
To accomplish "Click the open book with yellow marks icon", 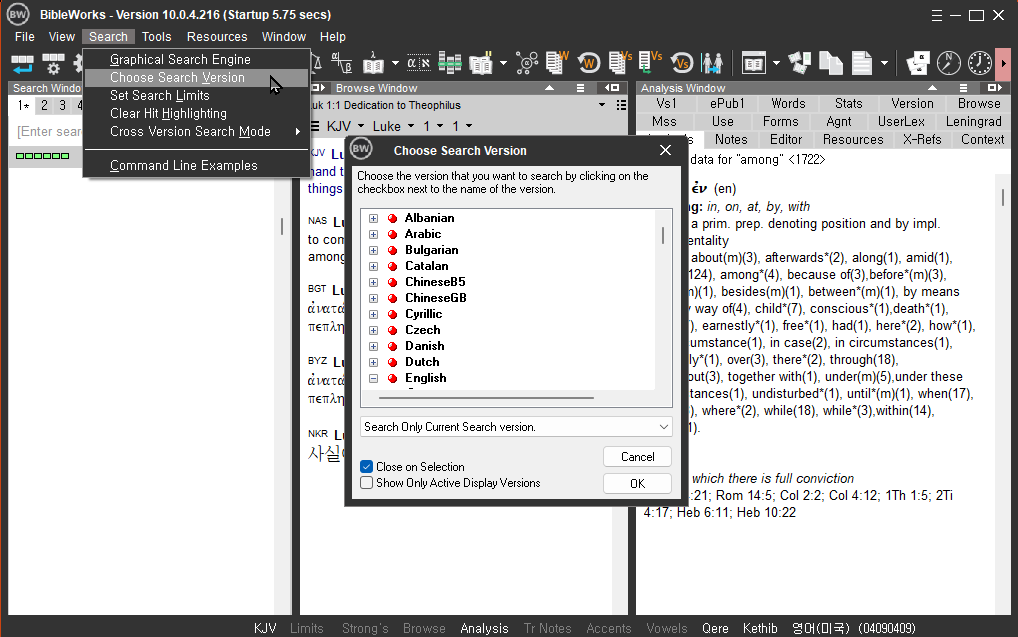I will [x=481, y=63].
